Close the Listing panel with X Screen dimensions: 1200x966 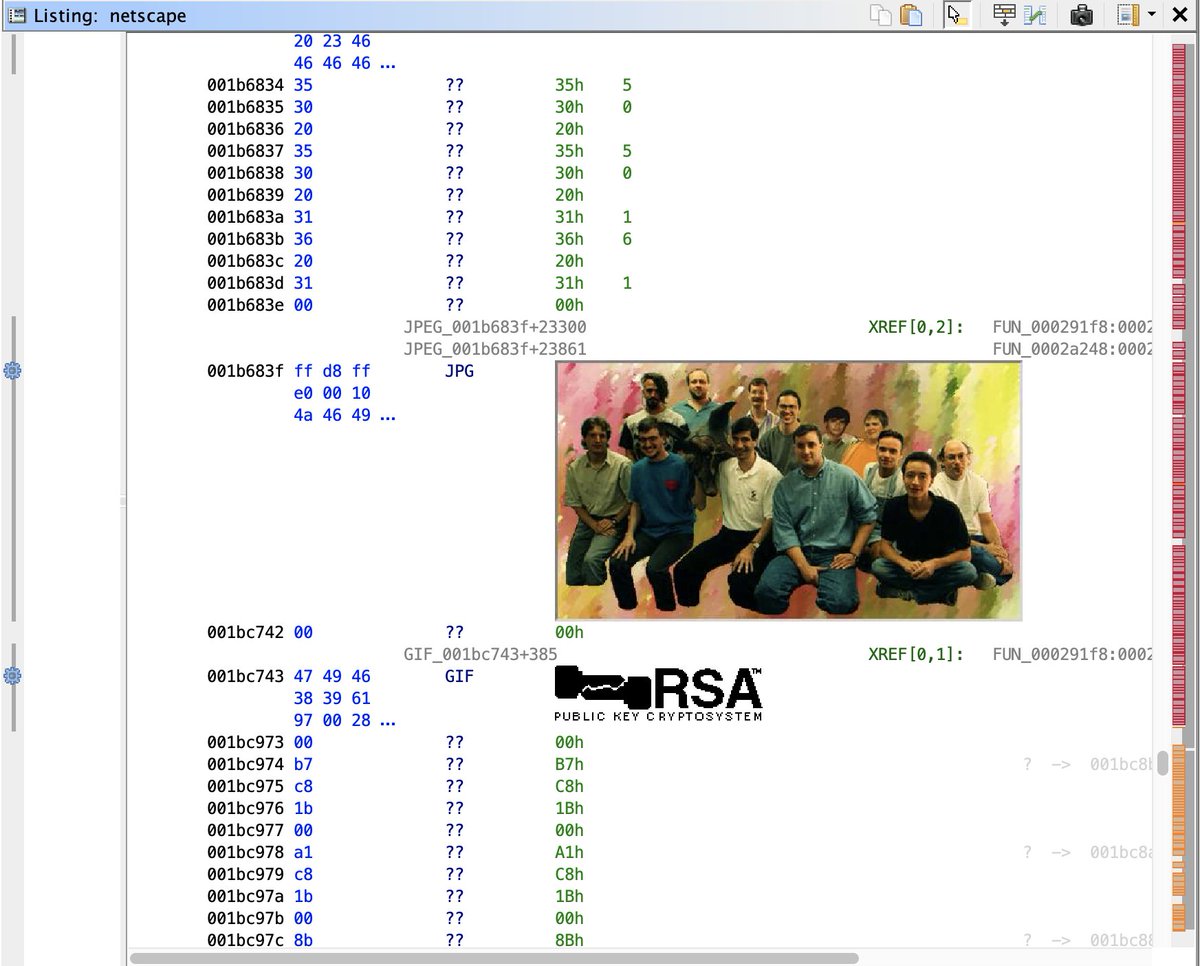1179,15
